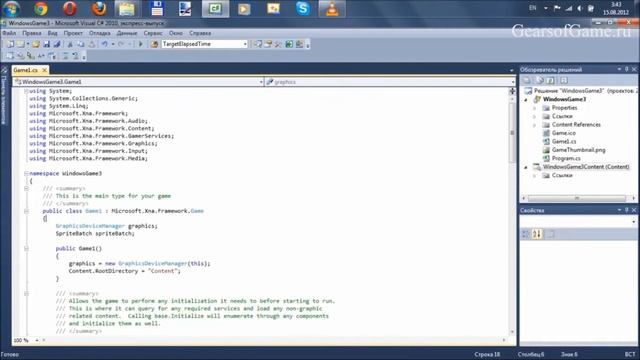Collapse the using directives code block
Screen dimensions: 640x360
tap(26, 91)
